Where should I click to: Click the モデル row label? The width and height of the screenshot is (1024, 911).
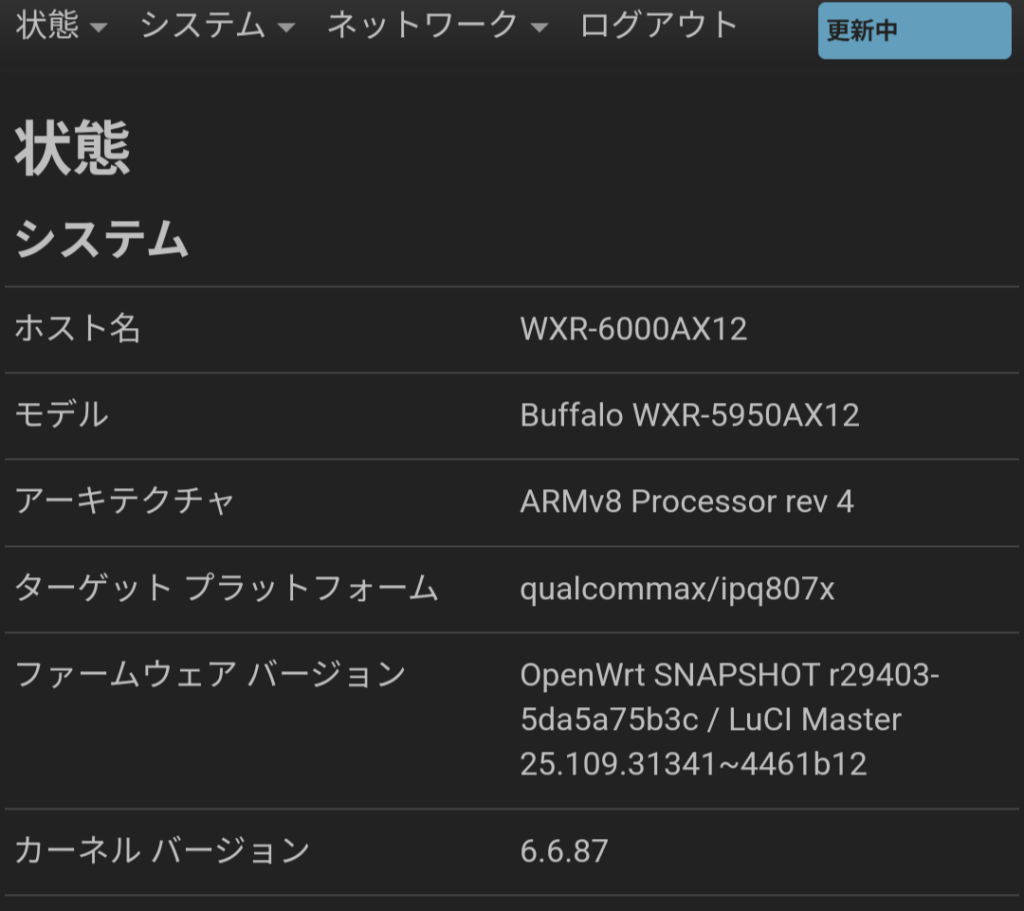click(x=61, y=415)
